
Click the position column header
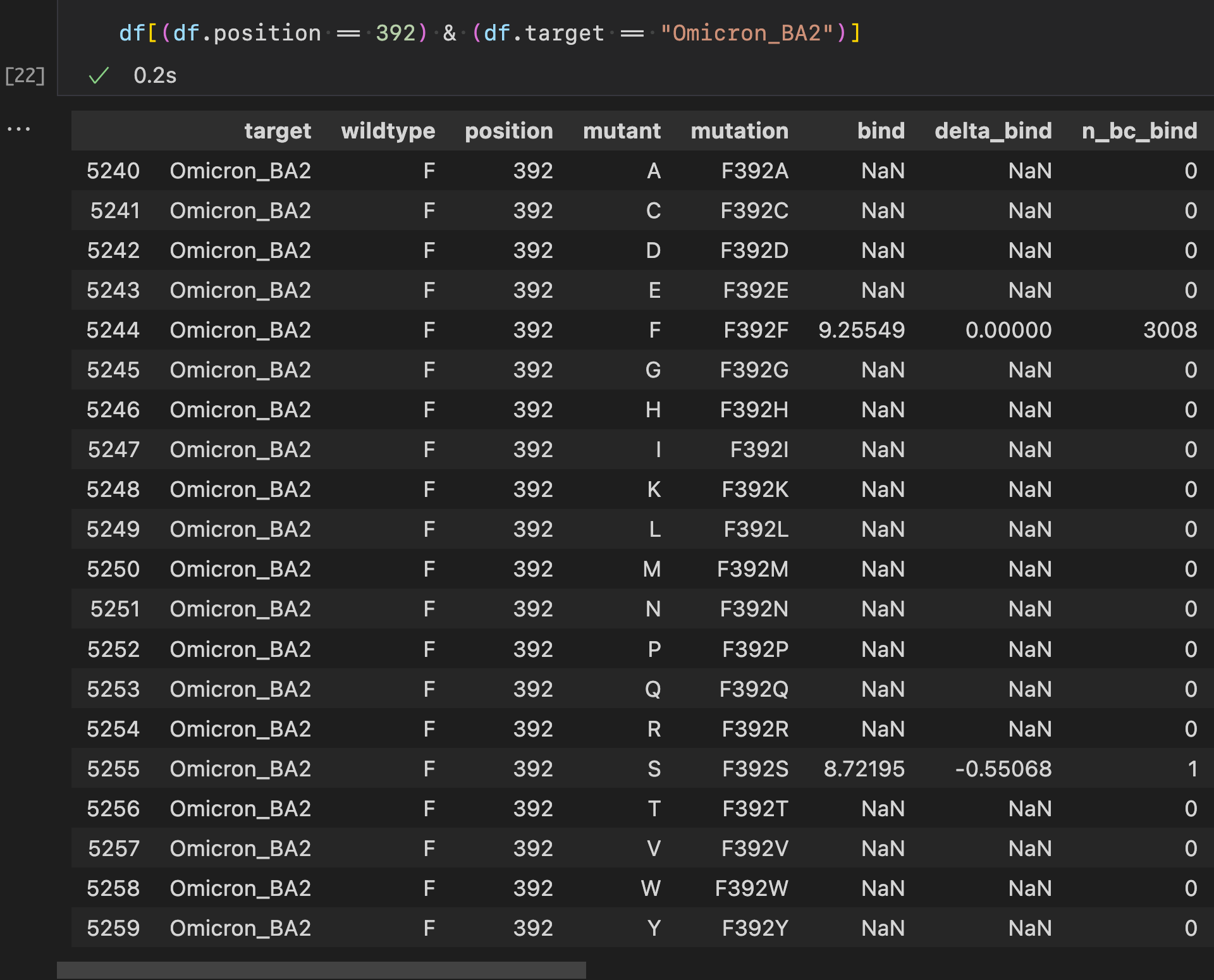(x=509, y=131)
